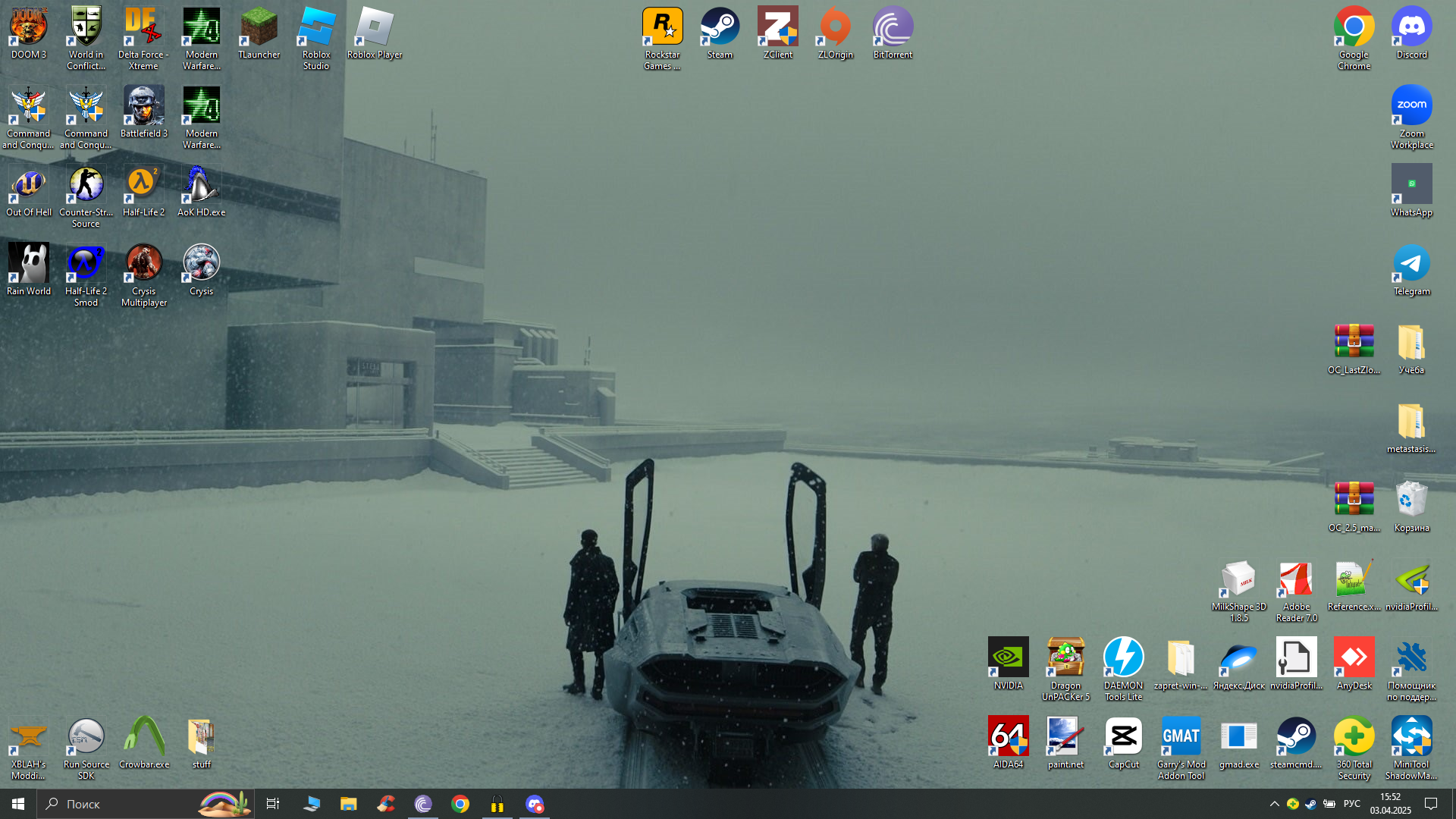
Task: Select Battlefield 3 shortcut
Action: tap(143, 113)
